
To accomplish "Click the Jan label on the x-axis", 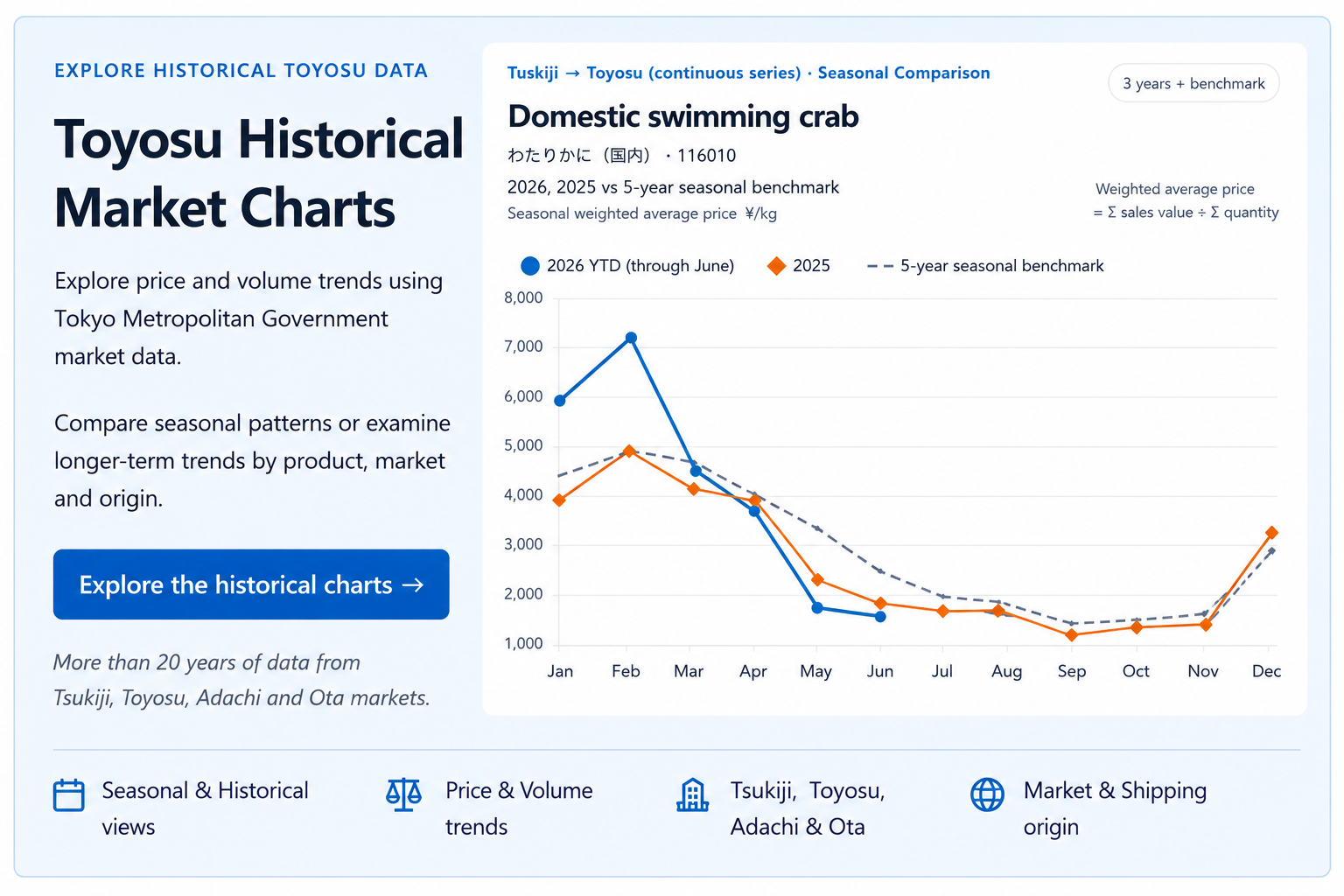I will pos(560,671).
